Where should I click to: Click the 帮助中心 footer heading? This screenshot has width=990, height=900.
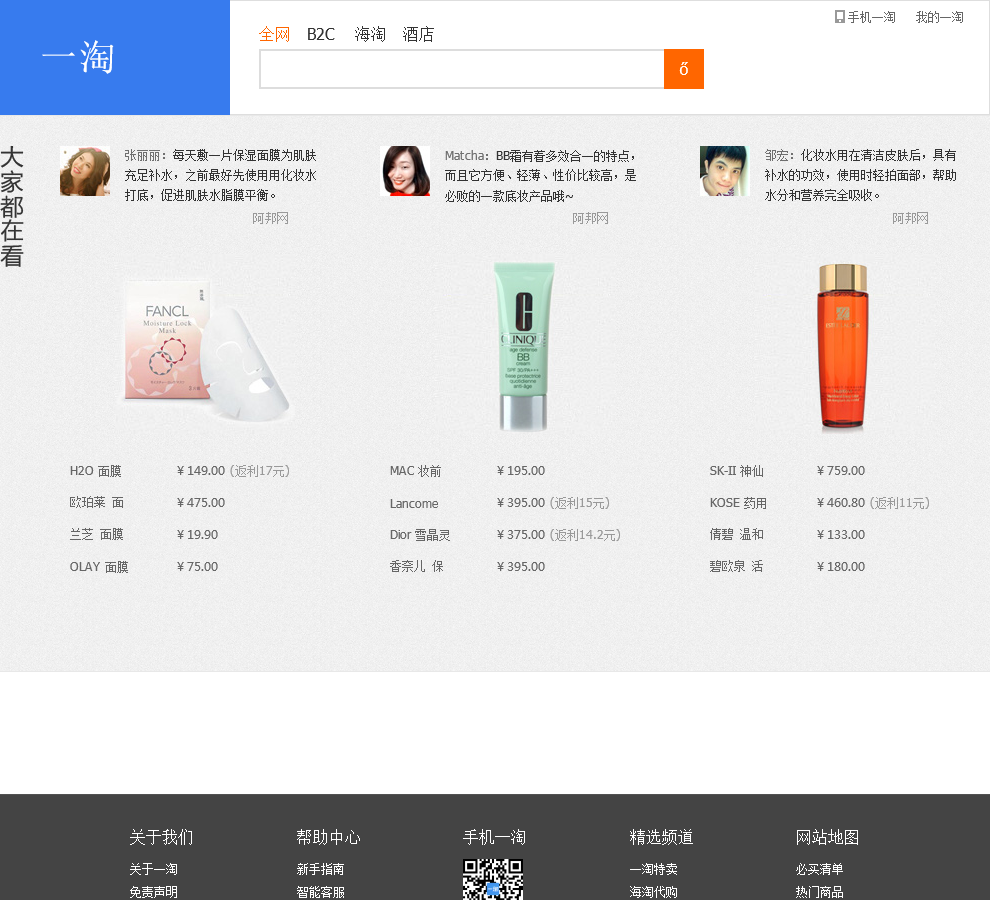tap(328, 837)
